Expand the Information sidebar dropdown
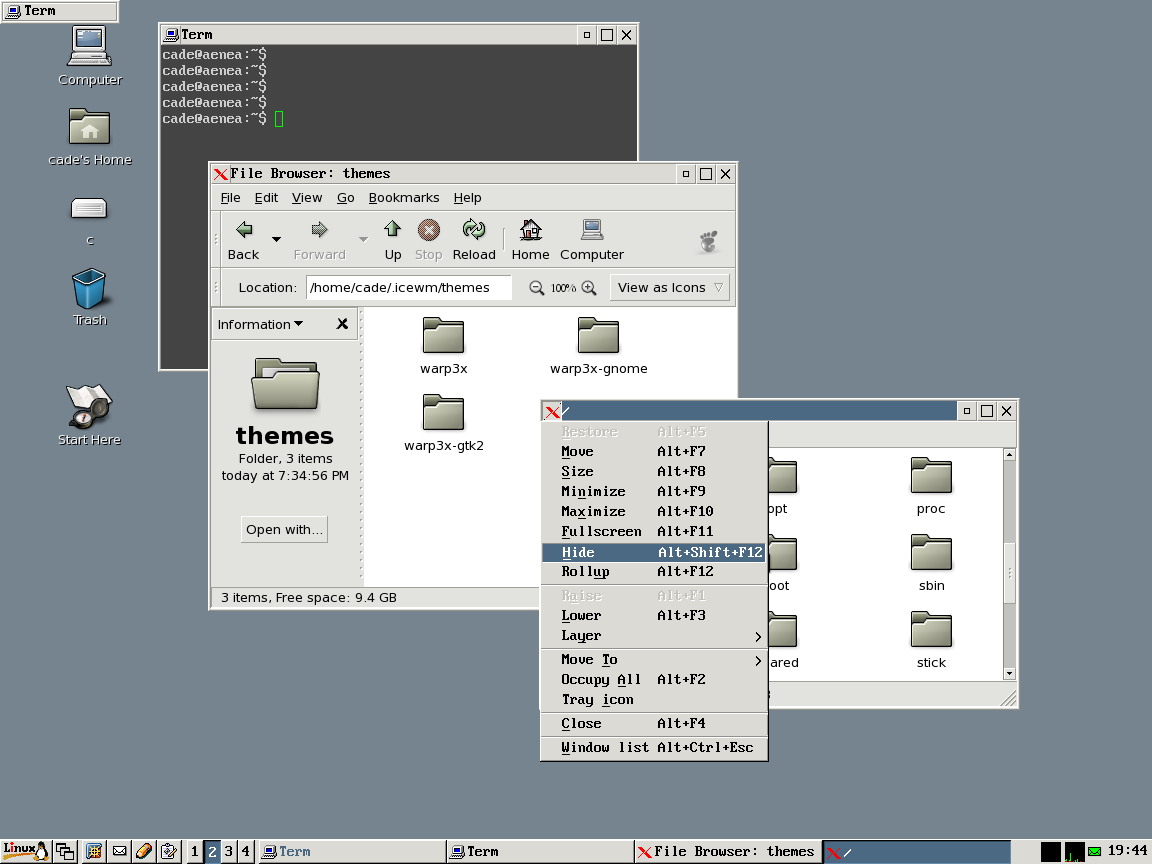1152x864 pixels. pos(260,324)
